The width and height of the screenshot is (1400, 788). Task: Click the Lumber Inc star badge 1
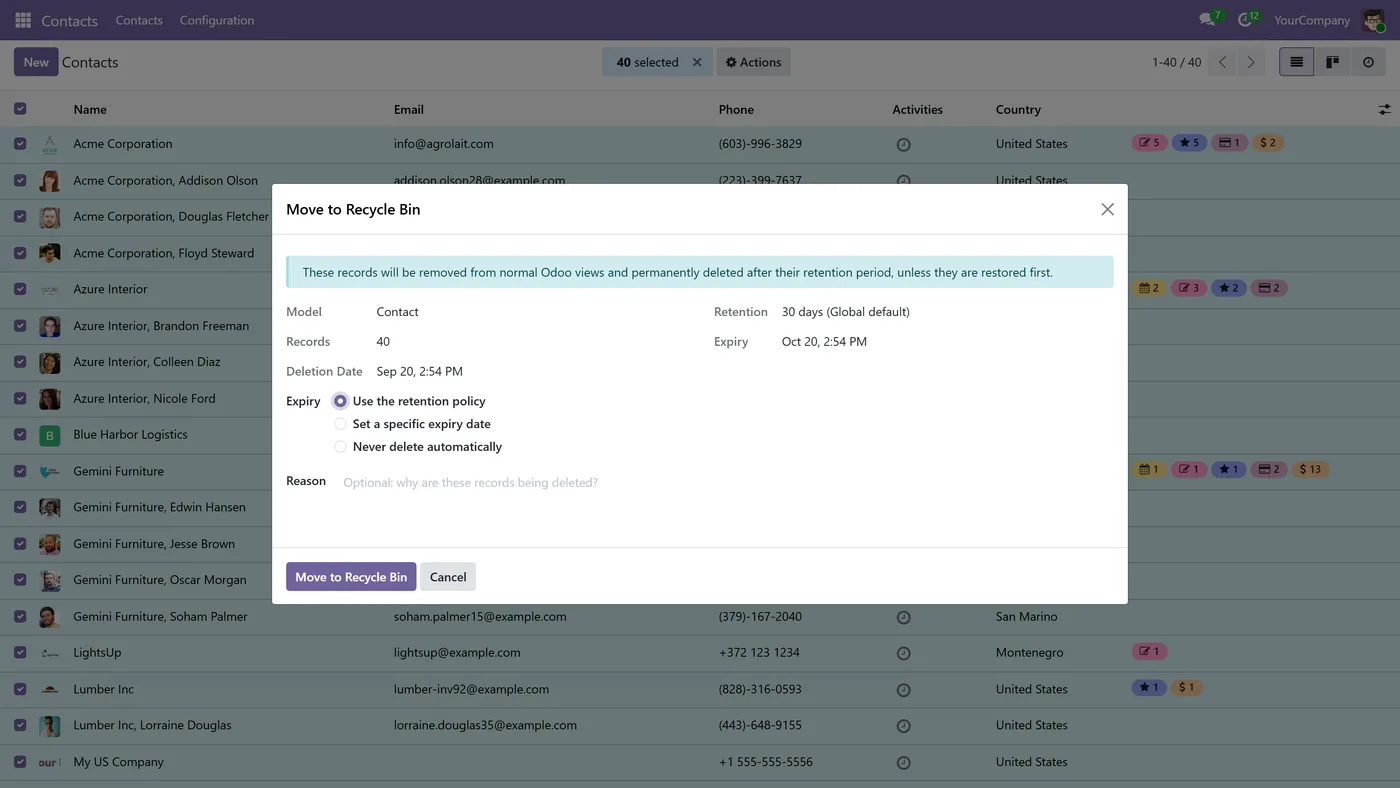point(1149,688)
